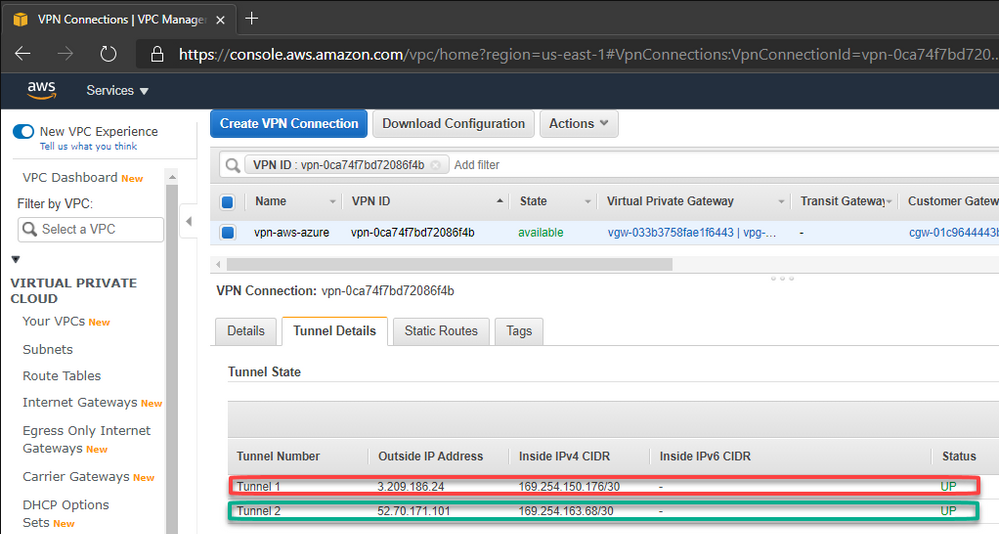
Task: Click the padlock site info icon
Action: tap(157, 55)
